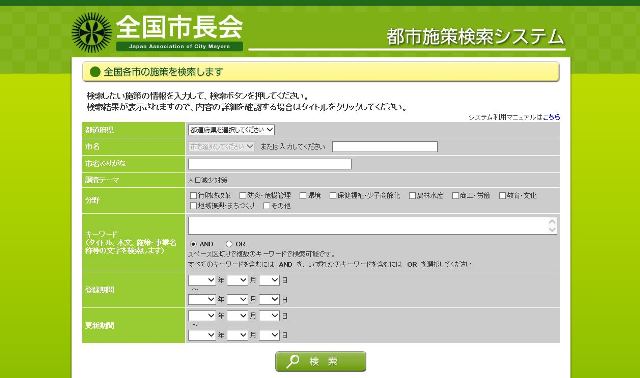Click the 調査テーマ row label
The height and width of the screenshot is (378, 640).
pos(102,180)
